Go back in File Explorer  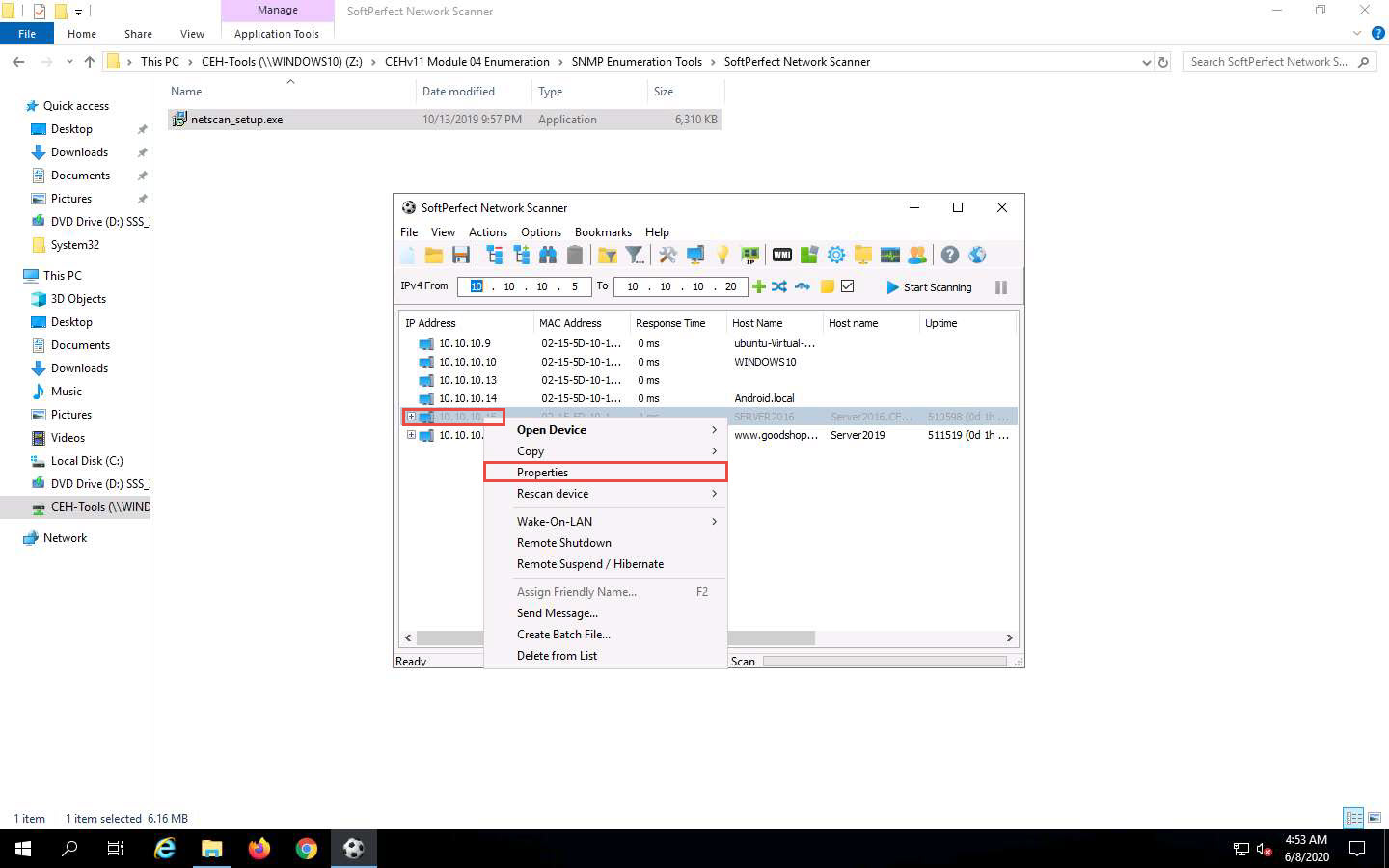pyautogui.click(x=18, y=62)
